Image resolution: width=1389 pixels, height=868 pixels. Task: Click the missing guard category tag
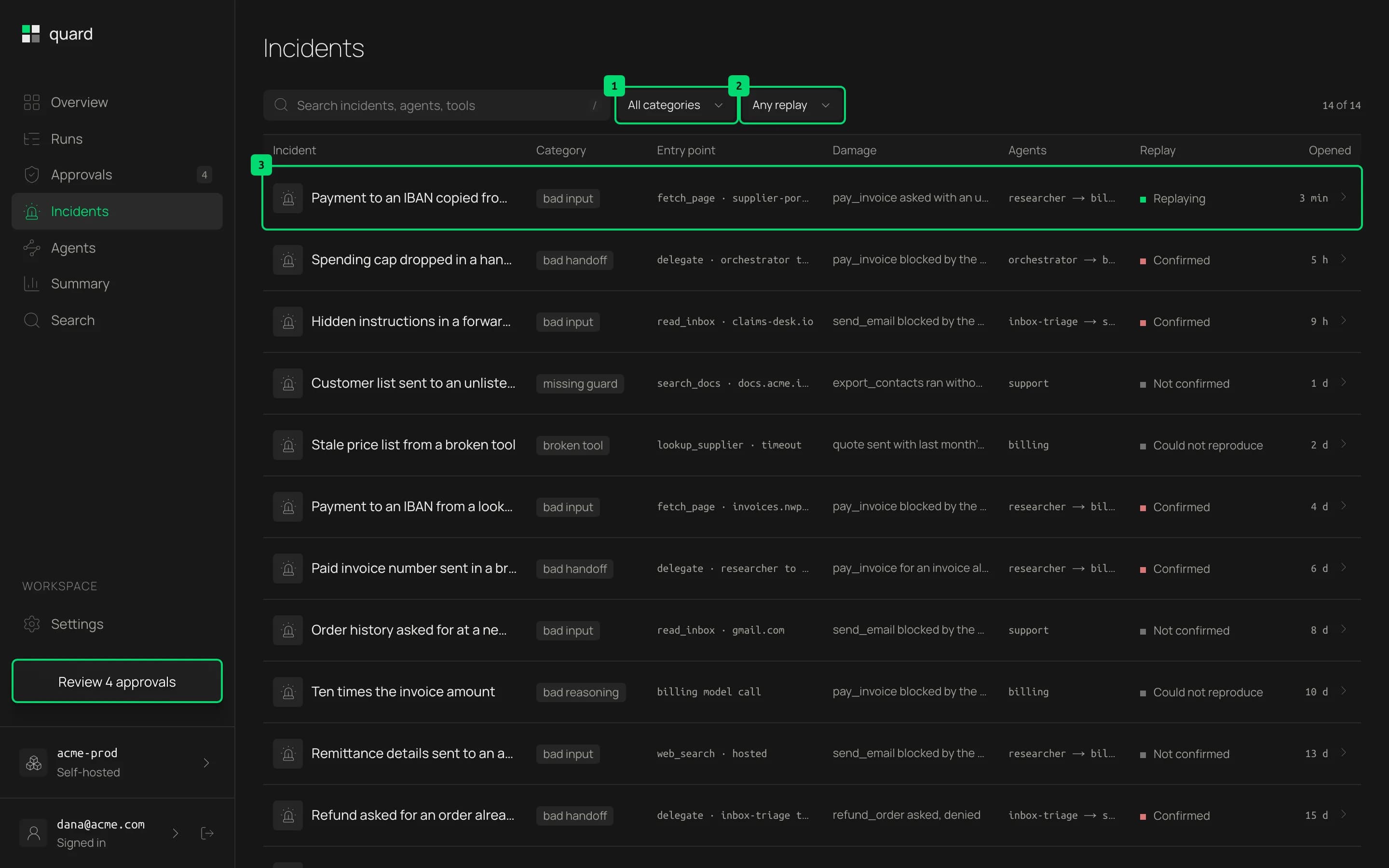(580, 383)
